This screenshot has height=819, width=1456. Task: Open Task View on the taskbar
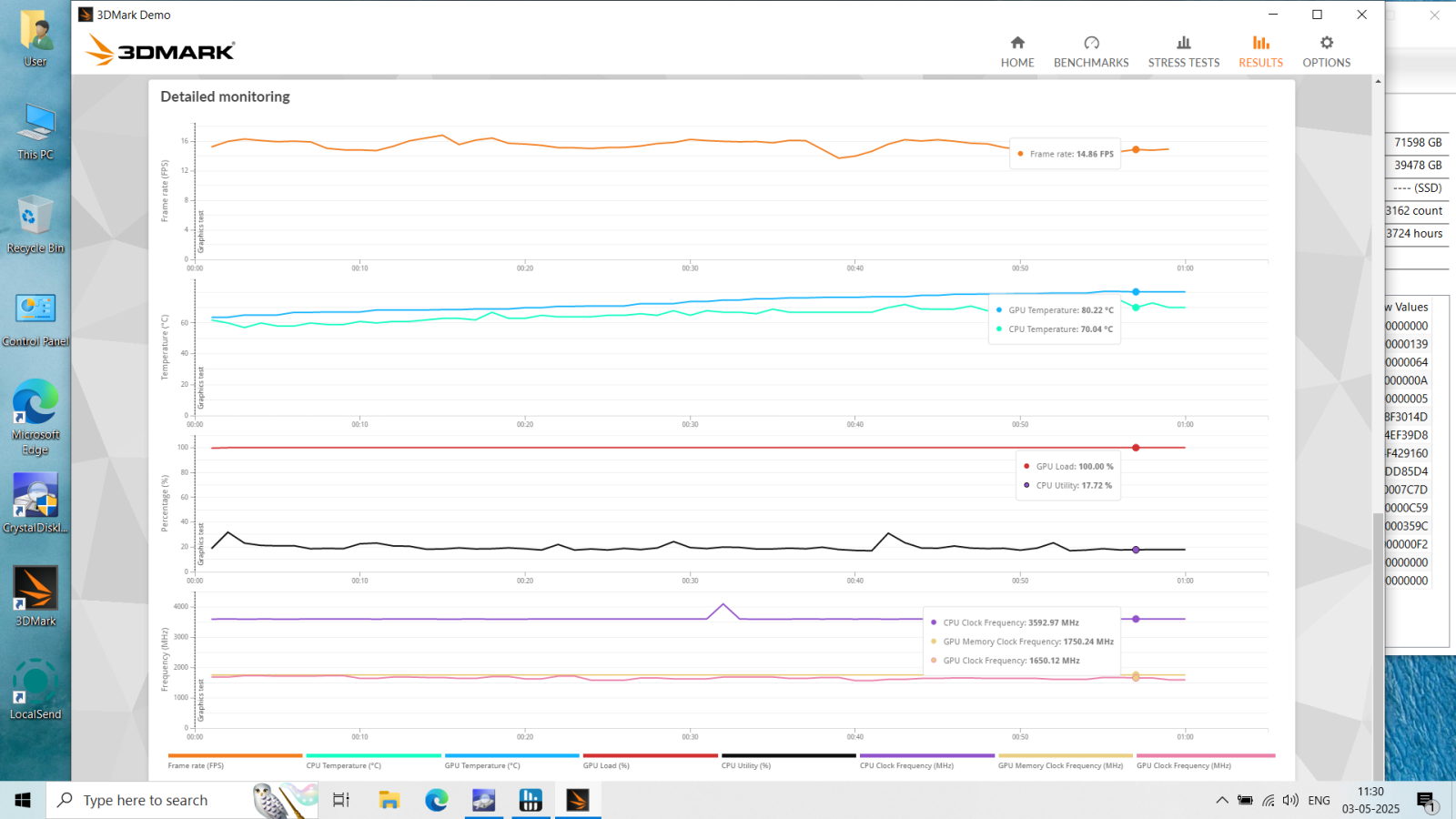click(341, 800)
